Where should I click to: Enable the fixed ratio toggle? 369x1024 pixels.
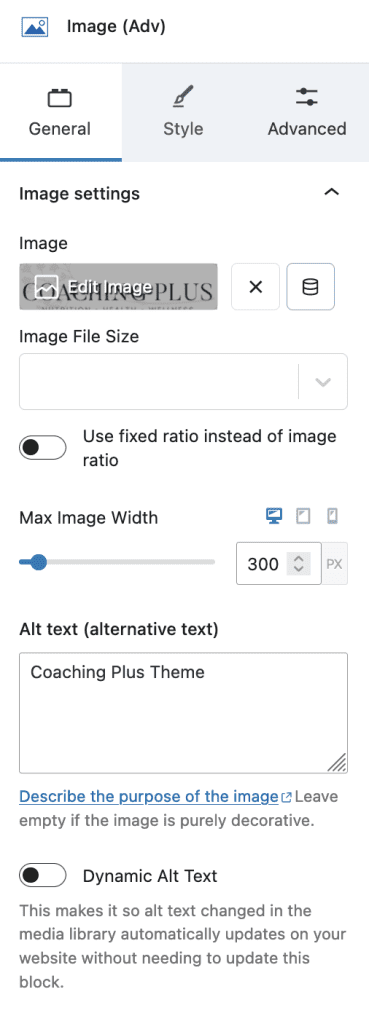click(x=43, y=448)
